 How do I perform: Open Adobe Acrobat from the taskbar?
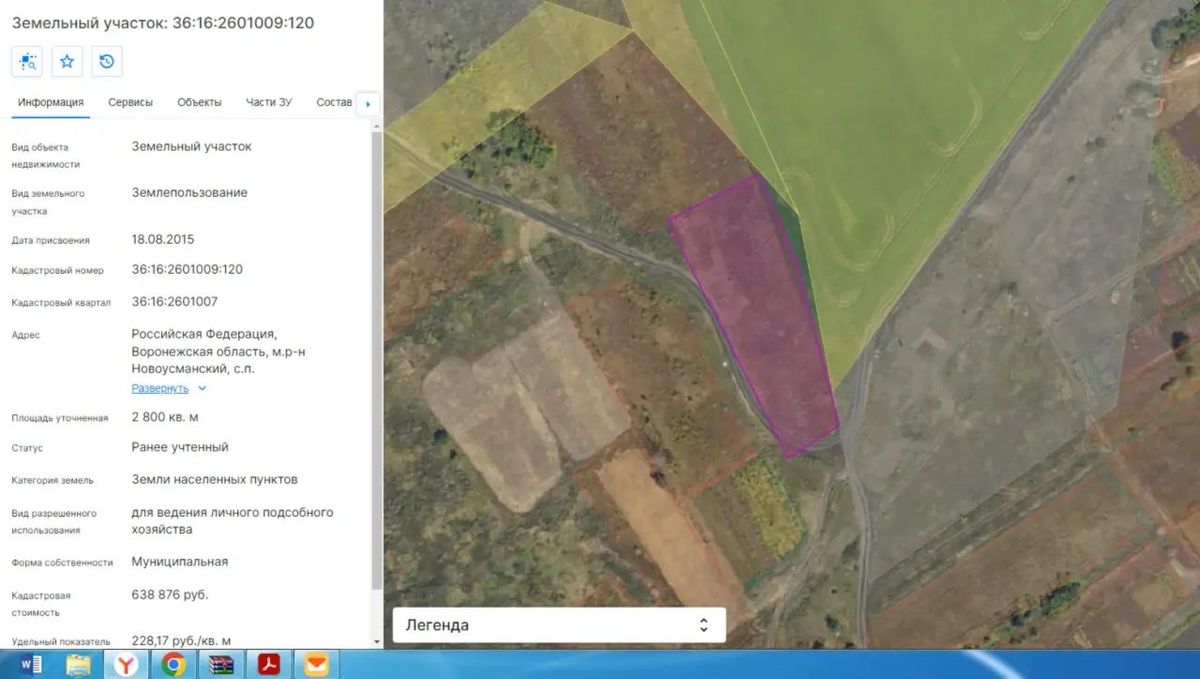tap(269, 664)
